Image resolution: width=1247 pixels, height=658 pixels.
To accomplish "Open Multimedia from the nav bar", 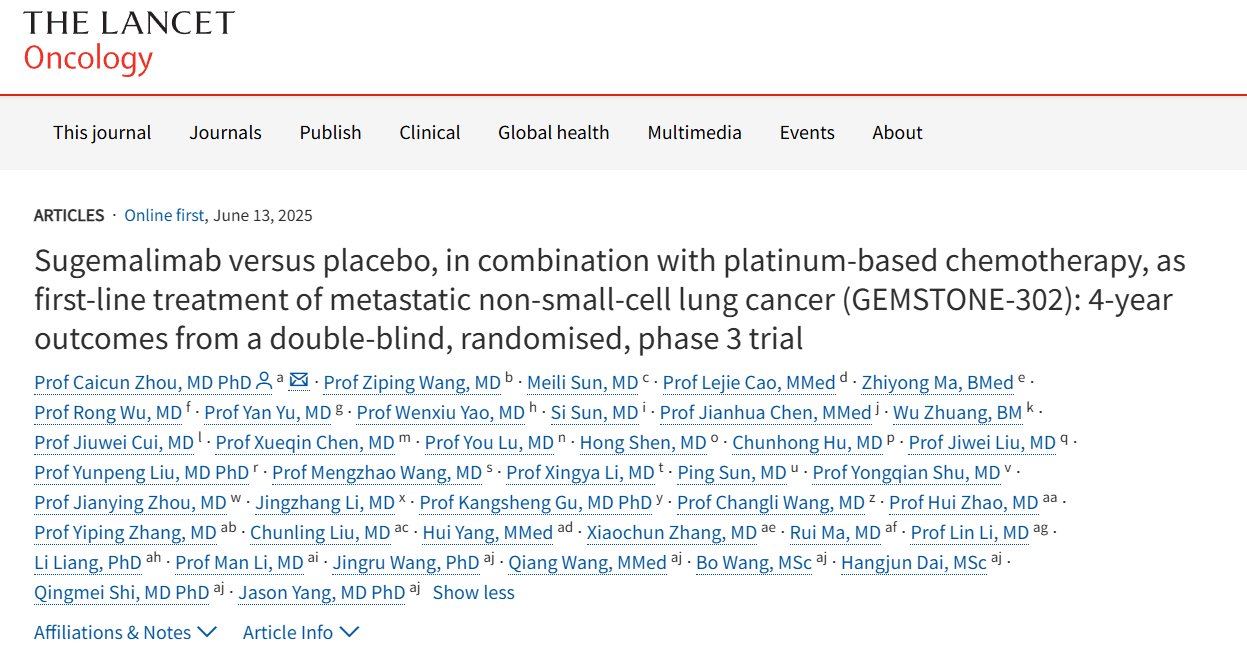I will coord(694,132).
